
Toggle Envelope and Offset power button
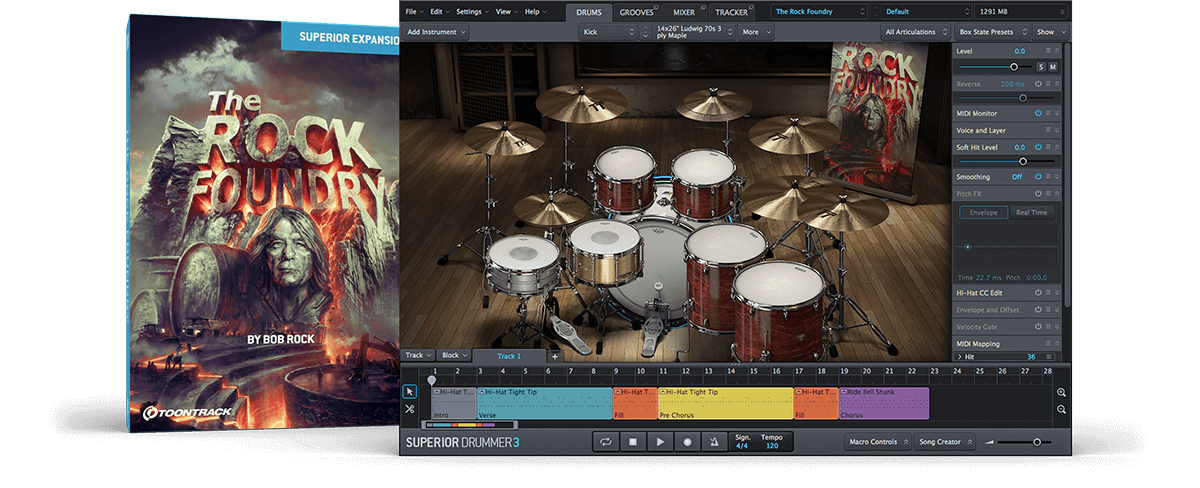click(x=1038, y=310)
